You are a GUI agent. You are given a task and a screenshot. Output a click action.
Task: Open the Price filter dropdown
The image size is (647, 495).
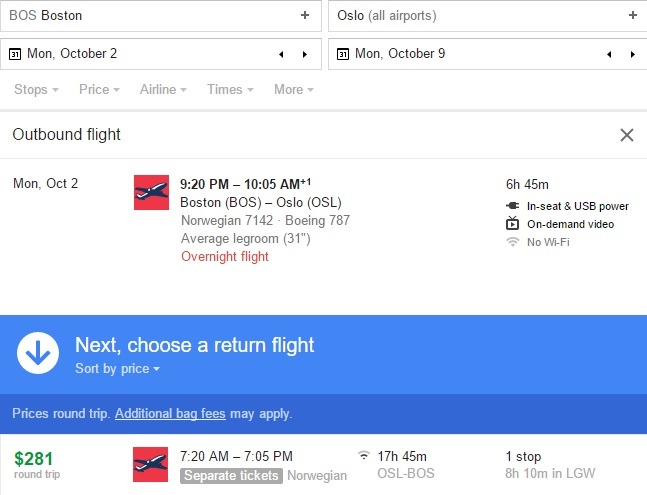click(99, 90)
